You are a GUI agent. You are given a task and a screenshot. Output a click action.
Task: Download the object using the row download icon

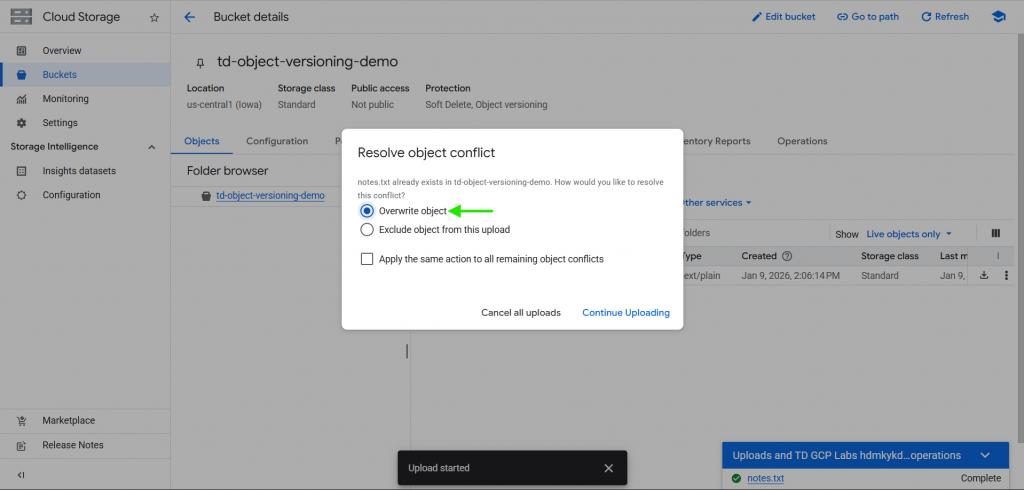pos(983,275)
